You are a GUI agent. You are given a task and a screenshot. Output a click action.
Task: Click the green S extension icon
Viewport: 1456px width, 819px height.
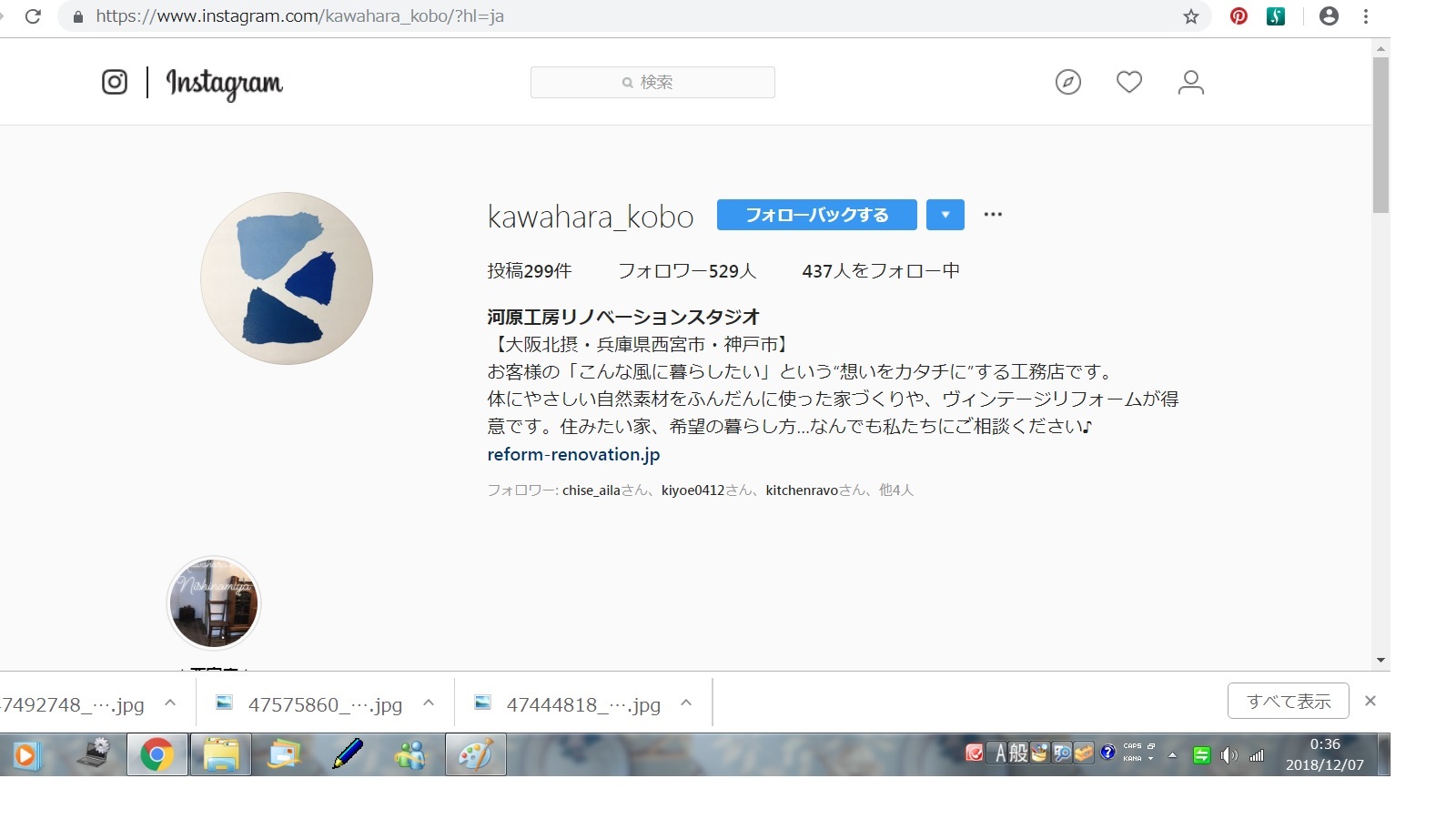coord(1276,16)
